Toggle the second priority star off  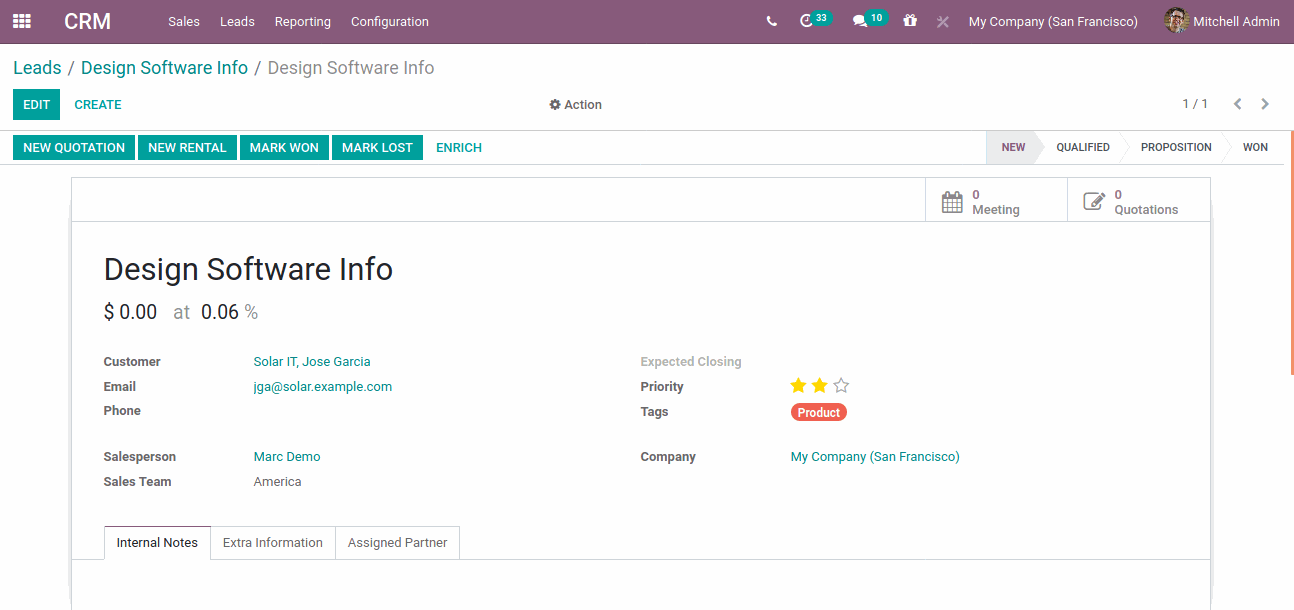pos(819,385)
